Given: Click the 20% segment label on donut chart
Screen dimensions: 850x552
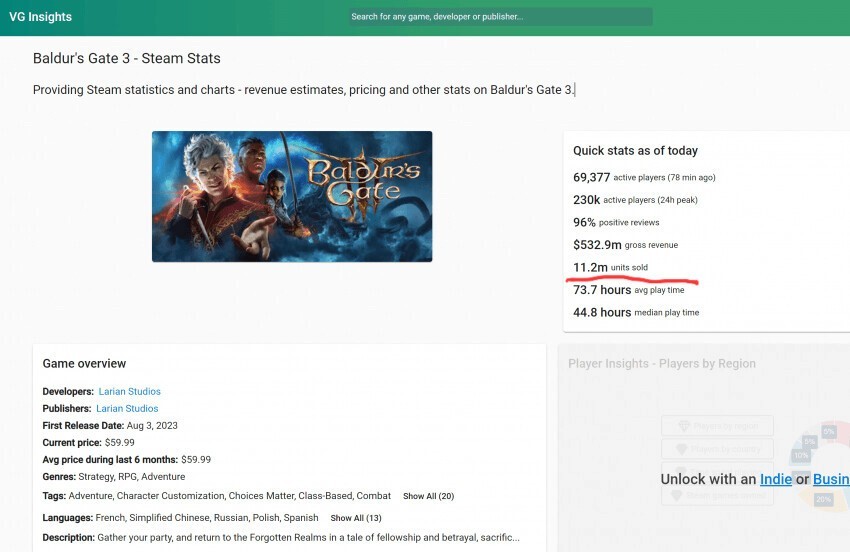Looking at the screenshot, I should pyautogui.click(x=823, y=499).
